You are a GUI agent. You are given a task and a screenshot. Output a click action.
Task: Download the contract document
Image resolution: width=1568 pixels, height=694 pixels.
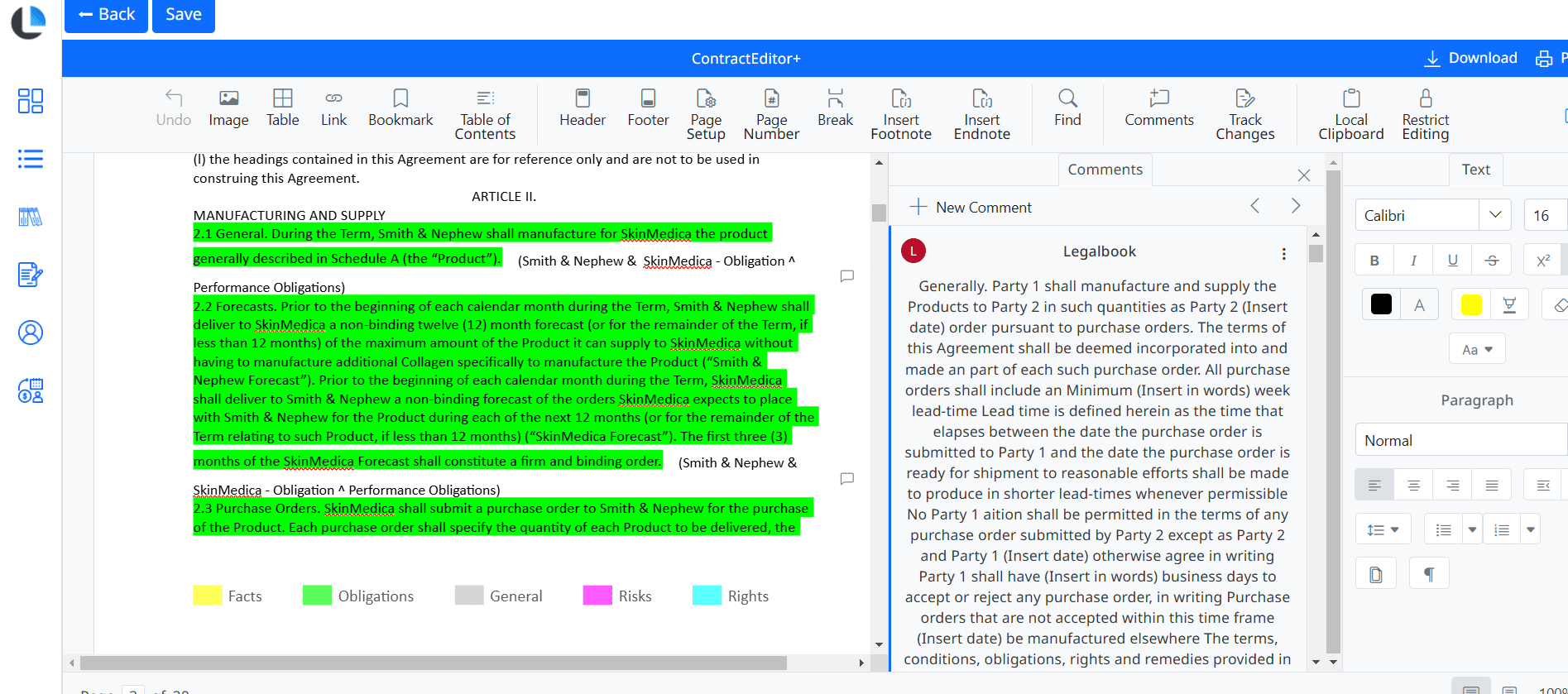[x=1470, y=58]
